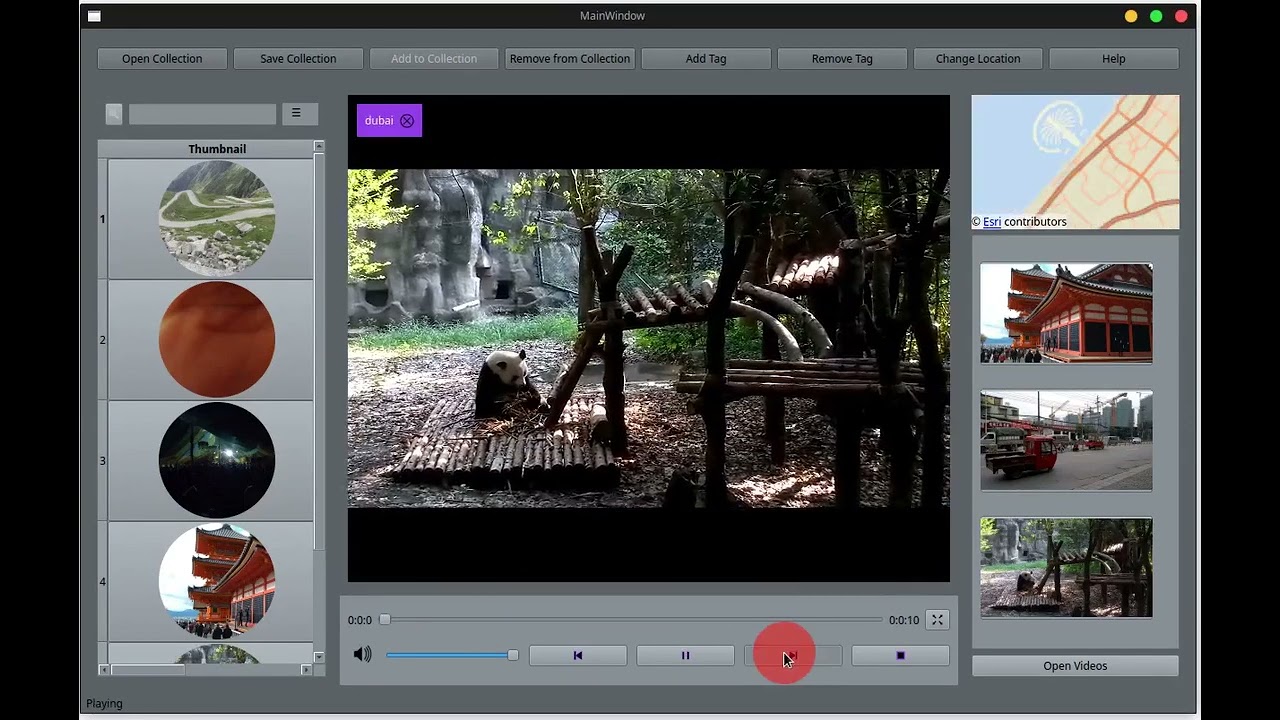This screenshot has width=1280, height=720.
Task: Click the Thumbnail column header
Action: 217,149
